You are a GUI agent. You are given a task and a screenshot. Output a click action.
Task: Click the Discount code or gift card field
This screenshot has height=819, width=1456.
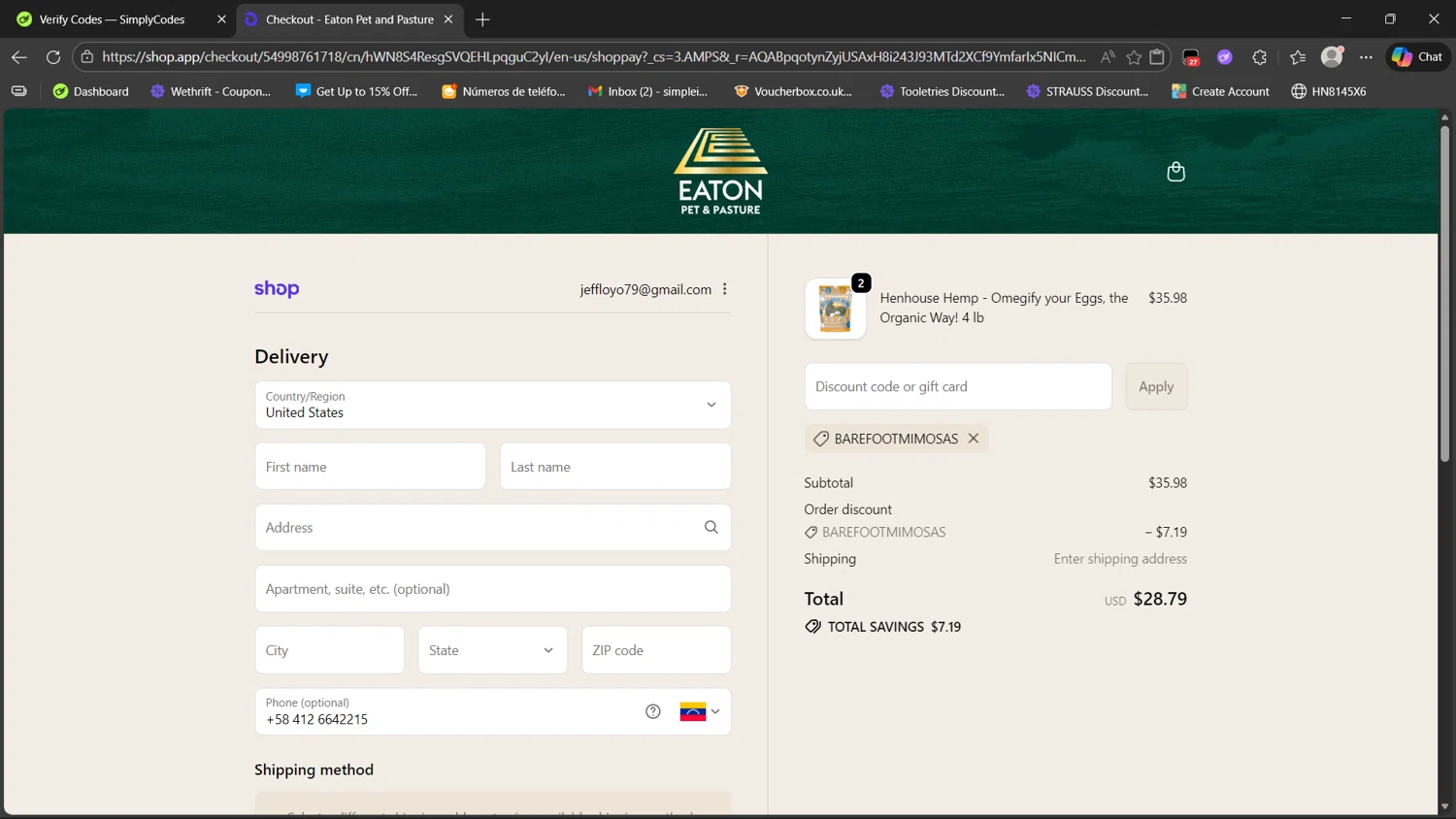tap(958, 386)
